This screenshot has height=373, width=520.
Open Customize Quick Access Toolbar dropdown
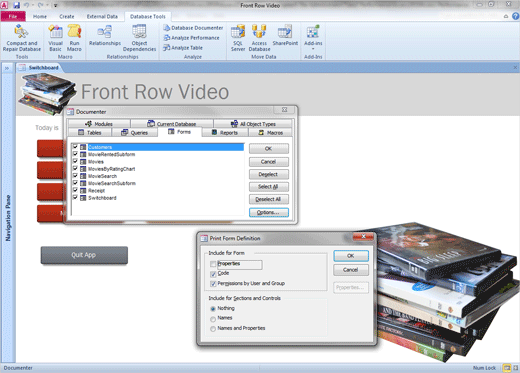56,5
